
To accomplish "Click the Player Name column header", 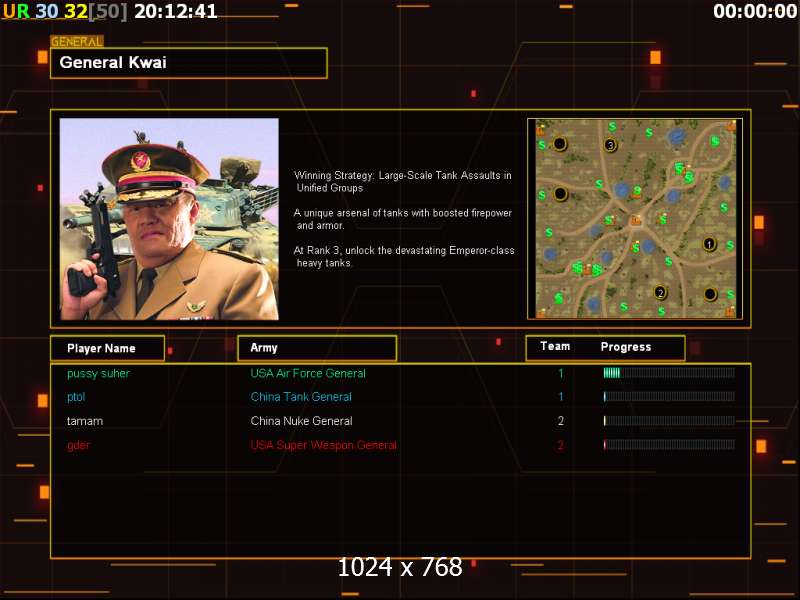I will [107, 348].
